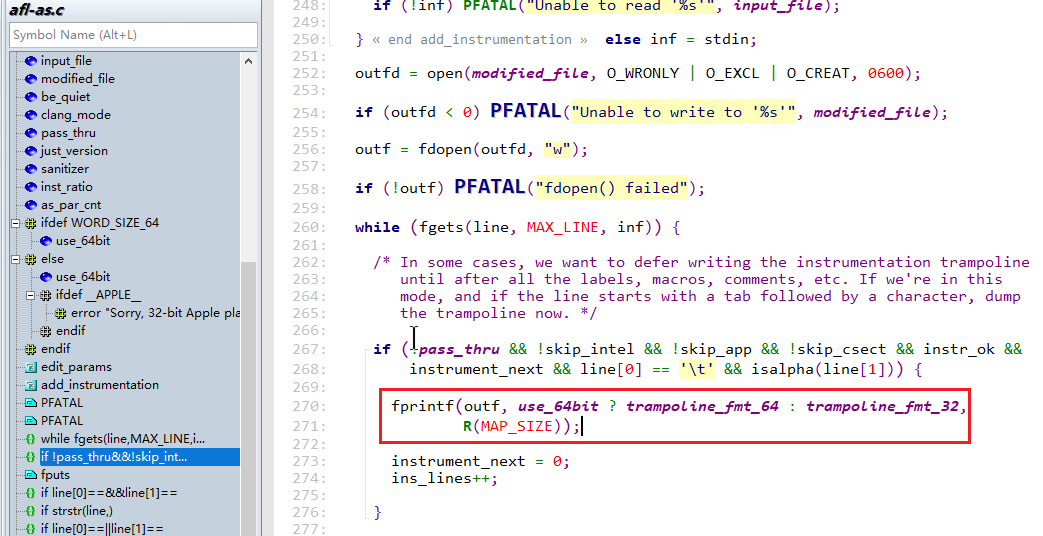Click use_64bit in the fprintf line
The height and width of the screenshot is (536, 1043).
pos(558,406)
